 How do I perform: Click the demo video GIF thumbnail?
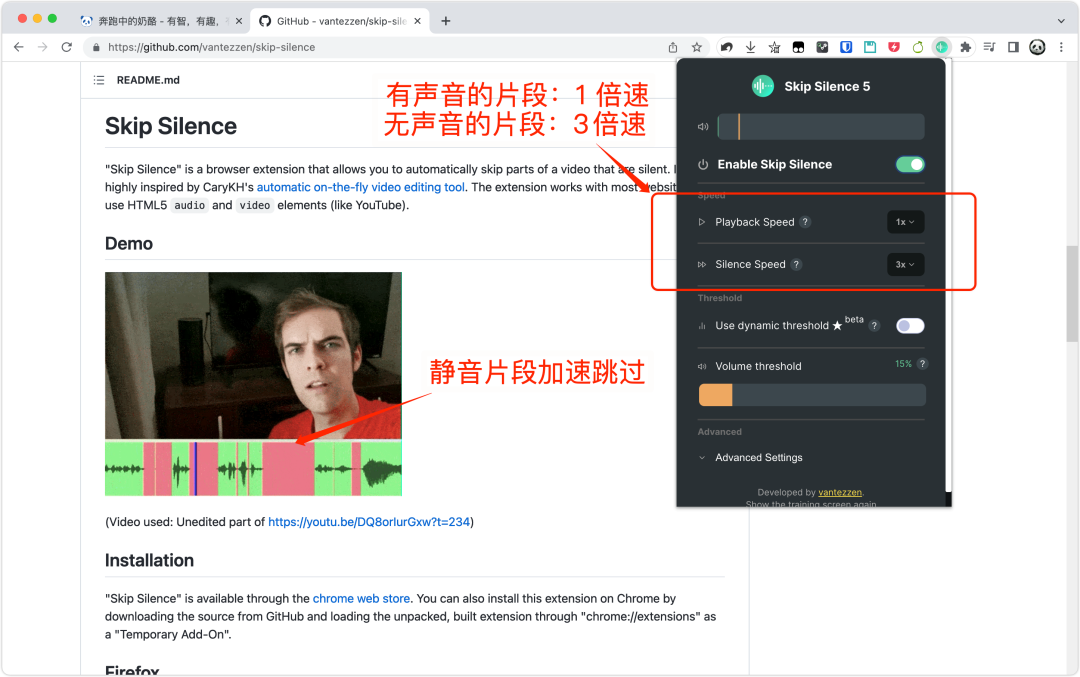coord(253,384)
